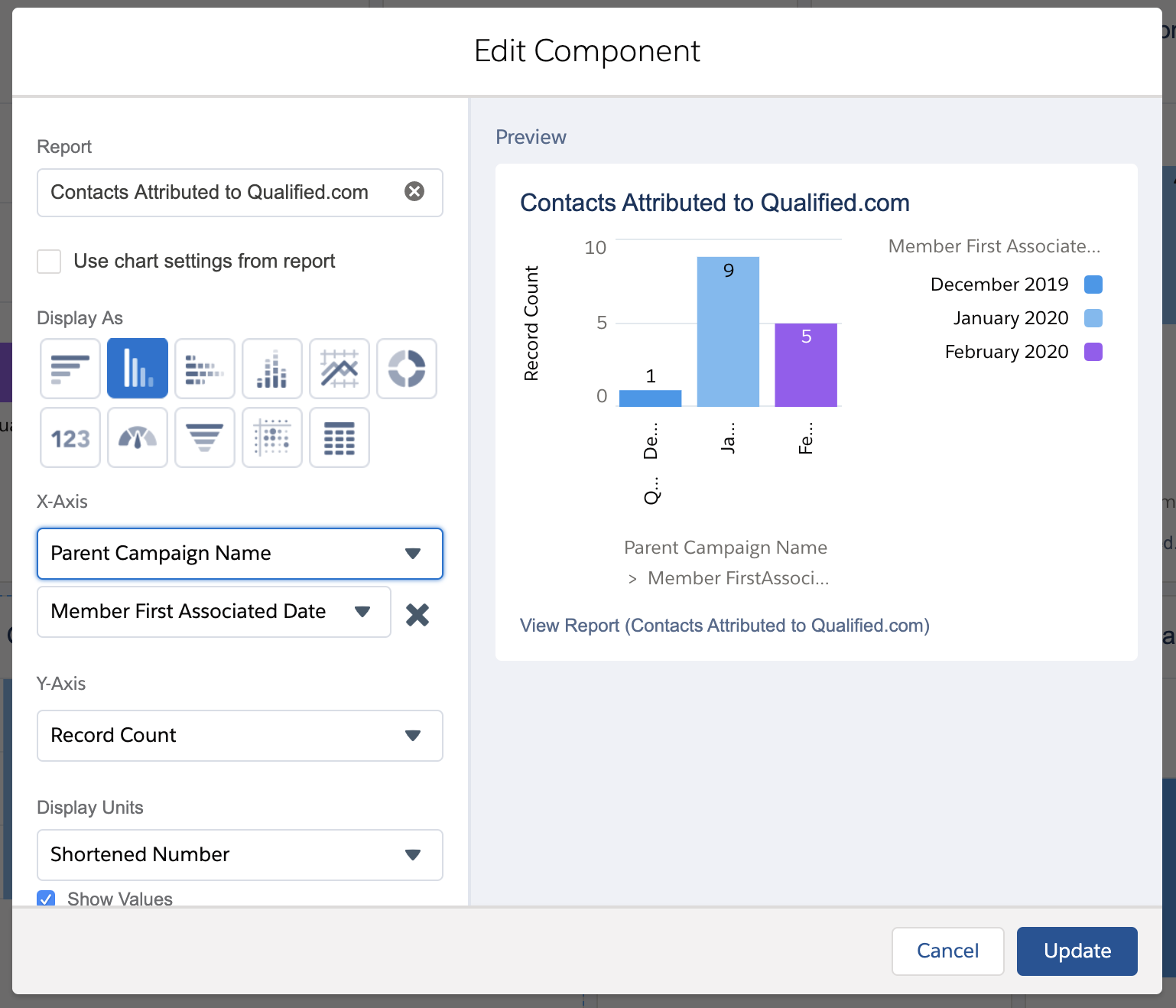Click January 2020 legend color swatch

pos(1093,318)
